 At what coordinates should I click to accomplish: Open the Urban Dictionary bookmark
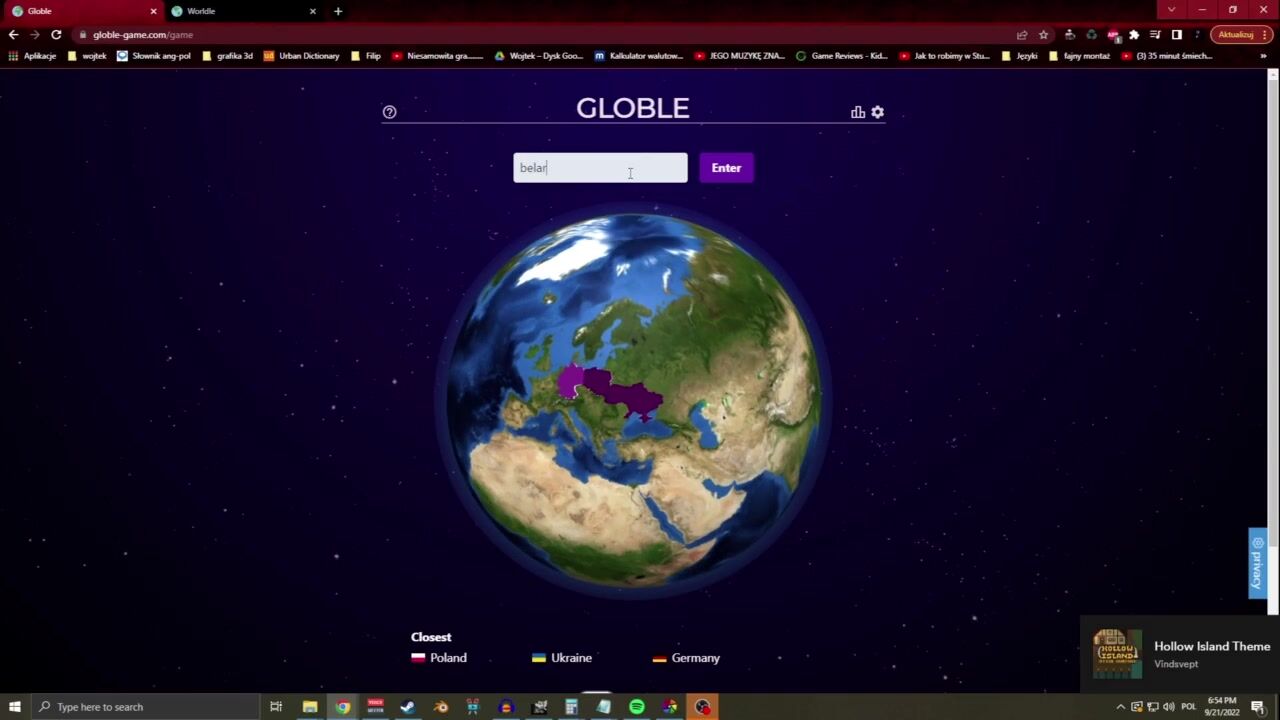301,56
